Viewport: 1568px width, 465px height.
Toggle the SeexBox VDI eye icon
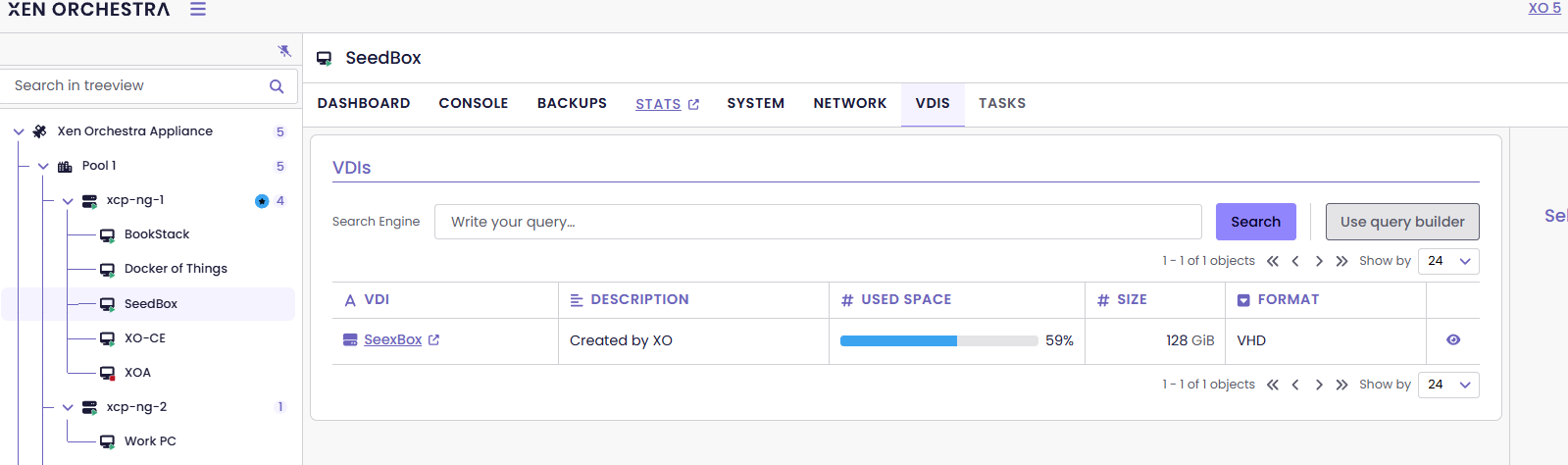[x=1453, y=340]
